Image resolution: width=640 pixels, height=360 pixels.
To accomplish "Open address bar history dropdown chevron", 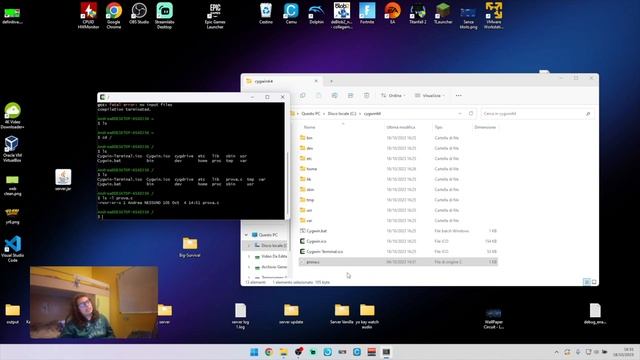I will pos(460,113).
